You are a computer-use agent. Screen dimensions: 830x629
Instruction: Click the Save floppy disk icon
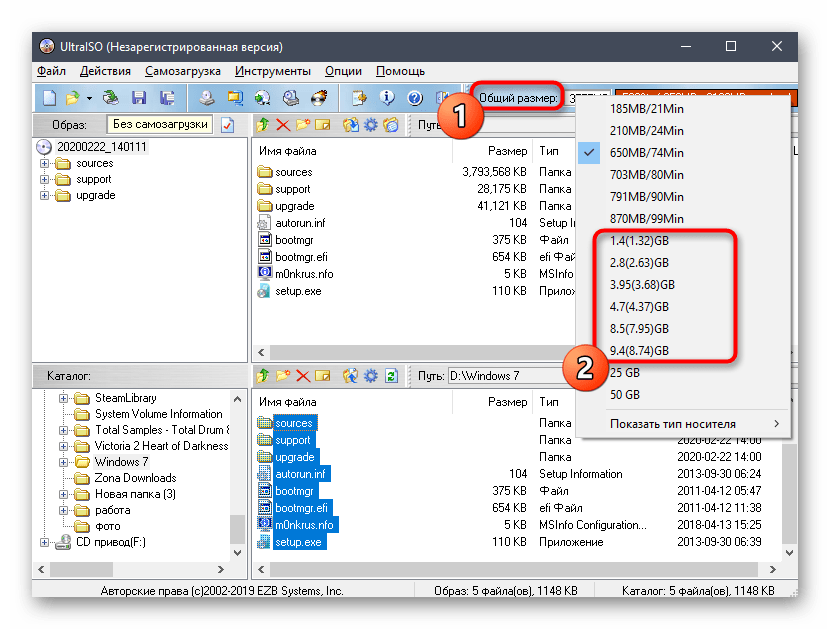[139, 98]
